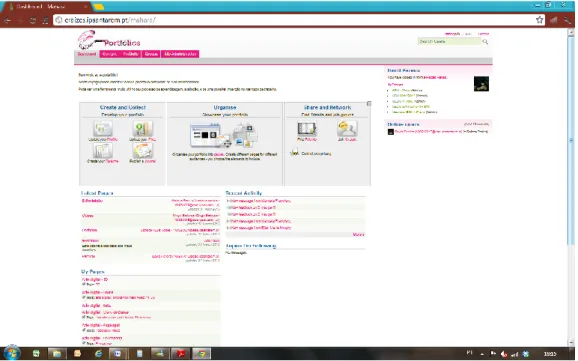Click the Create and Collect heading
The width and height of the screenshot is (578, 361).
tap(123, 107)
